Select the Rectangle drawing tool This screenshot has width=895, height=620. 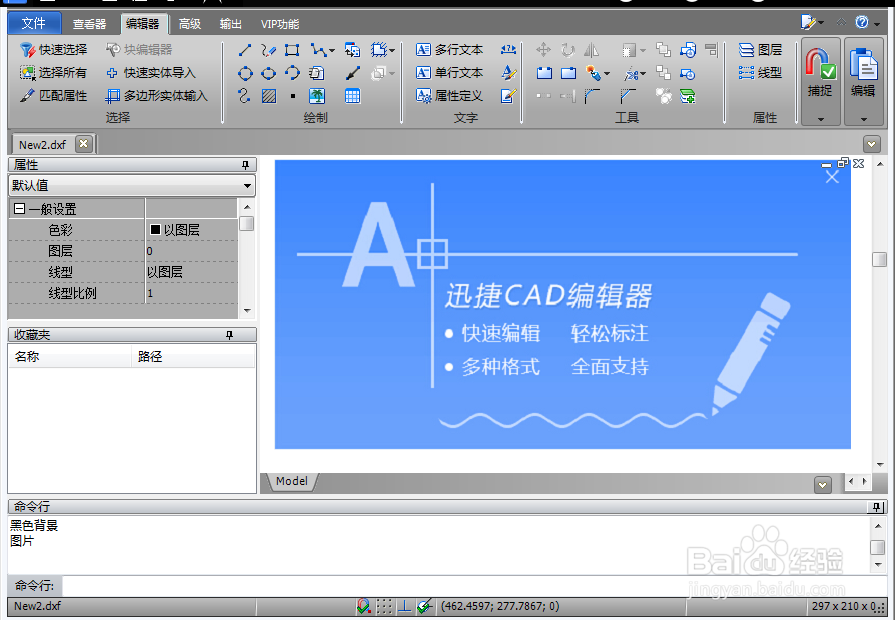pyautogui.click(x=292, y=50)
